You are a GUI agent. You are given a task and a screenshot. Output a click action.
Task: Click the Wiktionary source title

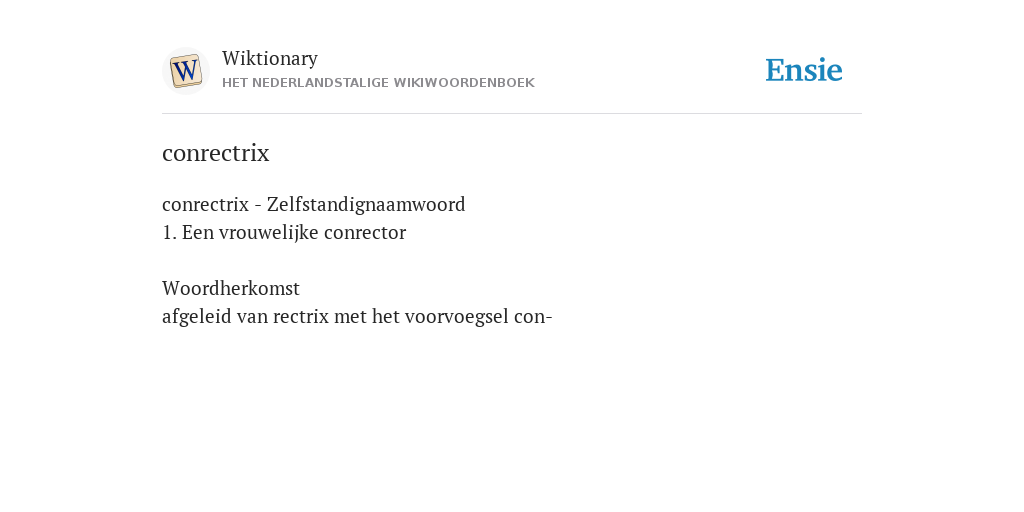click(270, 58)
